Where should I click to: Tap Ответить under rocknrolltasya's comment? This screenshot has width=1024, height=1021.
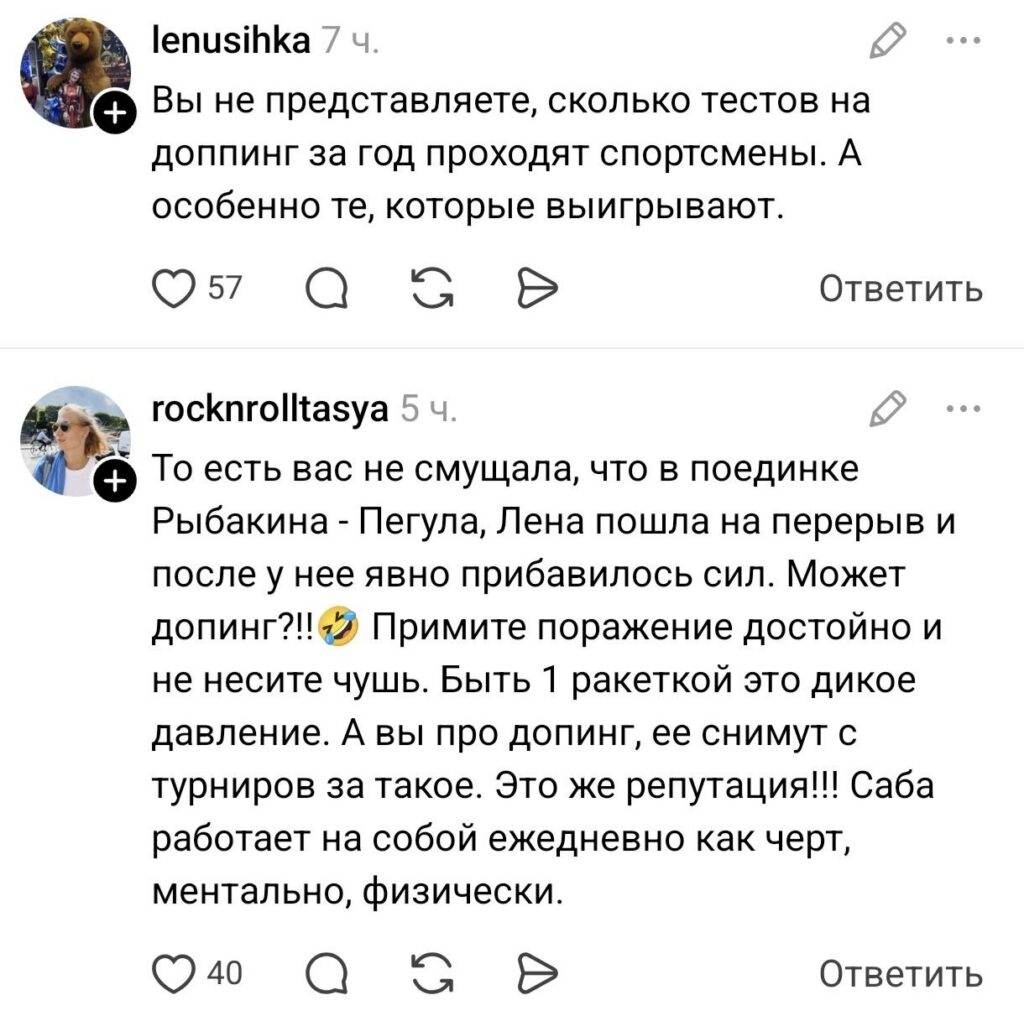coord(901,974)
